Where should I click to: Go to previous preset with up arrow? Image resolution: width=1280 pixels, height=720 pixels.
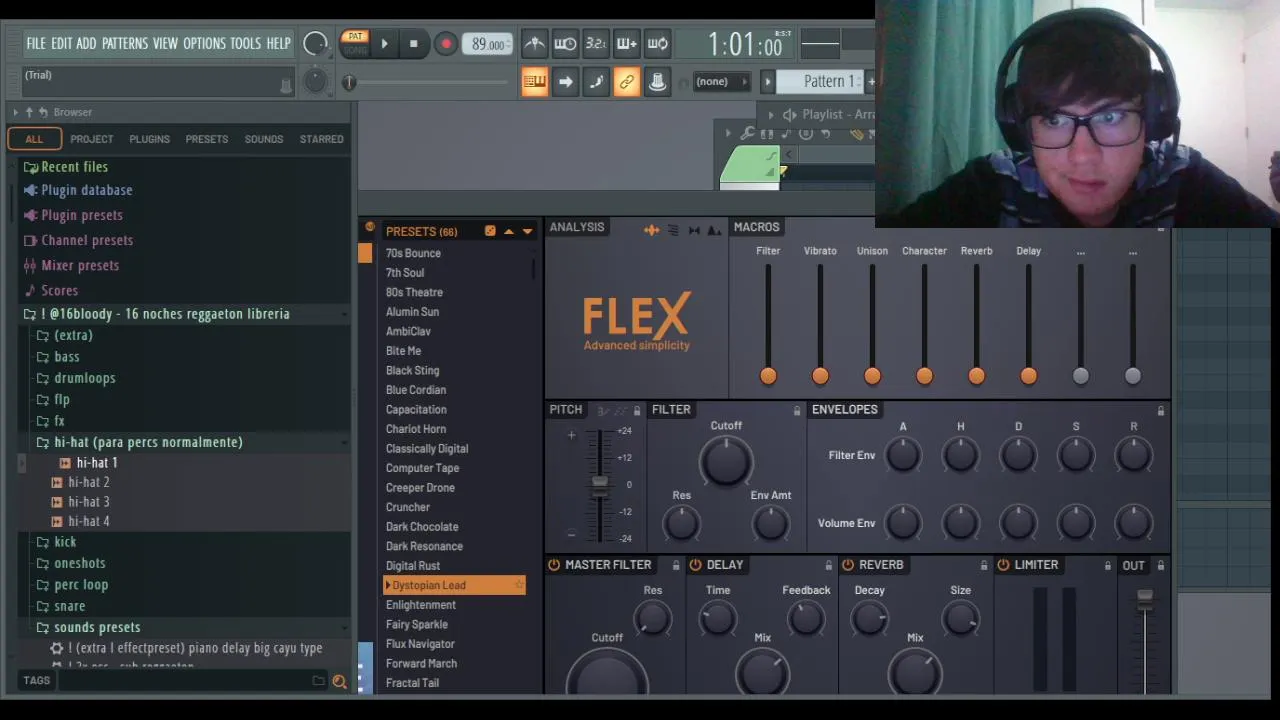(x=509, y=231)
